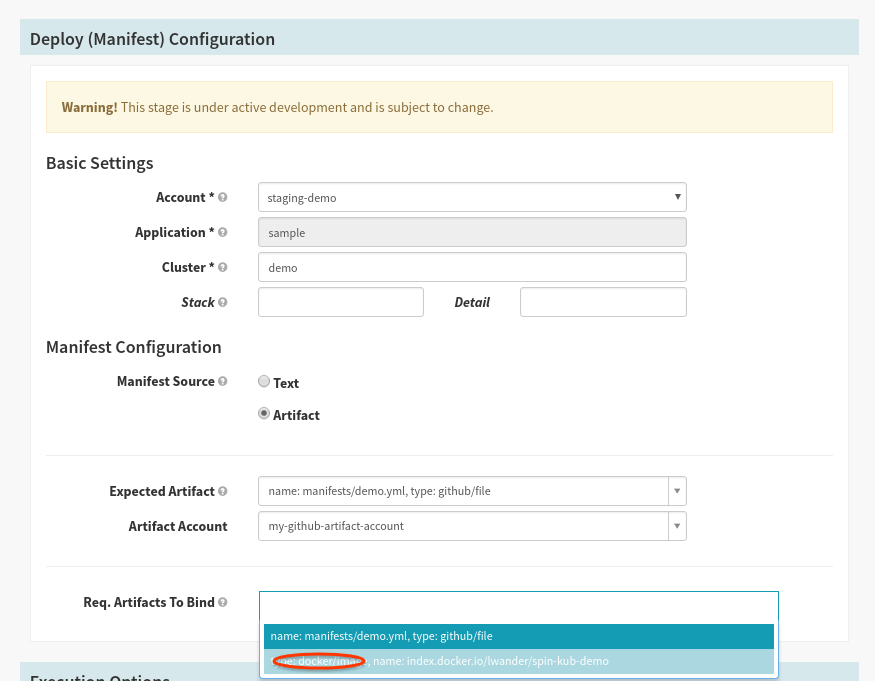
Task: Click the Req. Artifacts To Bind search box
Action: pyautogui.click(x=518, y=606)
